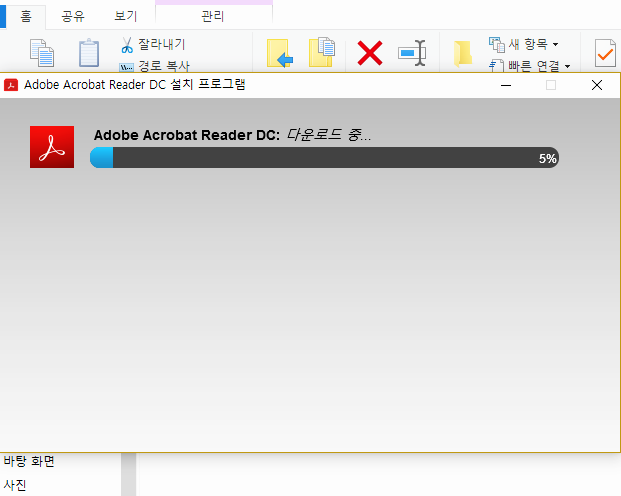Click the paste clipboard icon in ribbon
621x496 pixels.
click(89, 53)
